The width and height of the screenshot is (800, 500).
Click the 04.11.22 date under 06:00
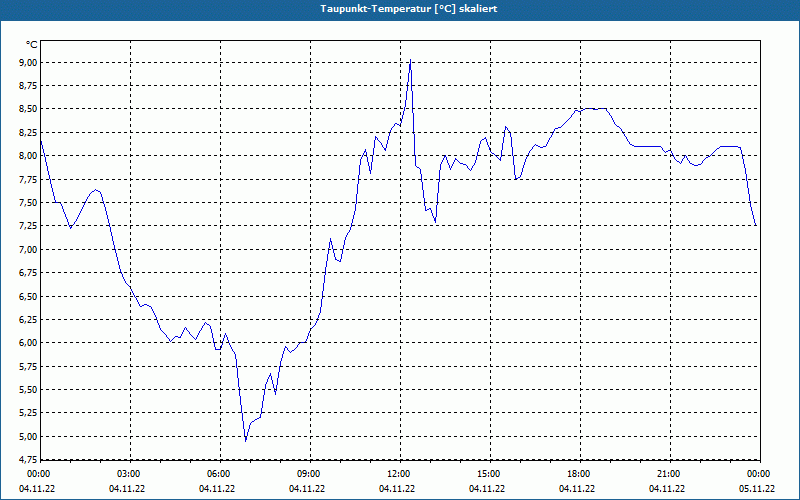coord(217,488)
